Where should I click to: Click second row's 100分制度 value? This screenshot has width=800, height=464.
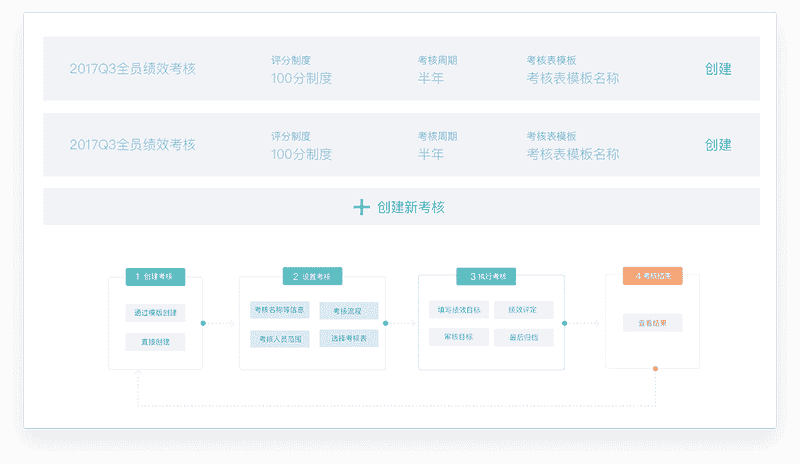point(302,154)
